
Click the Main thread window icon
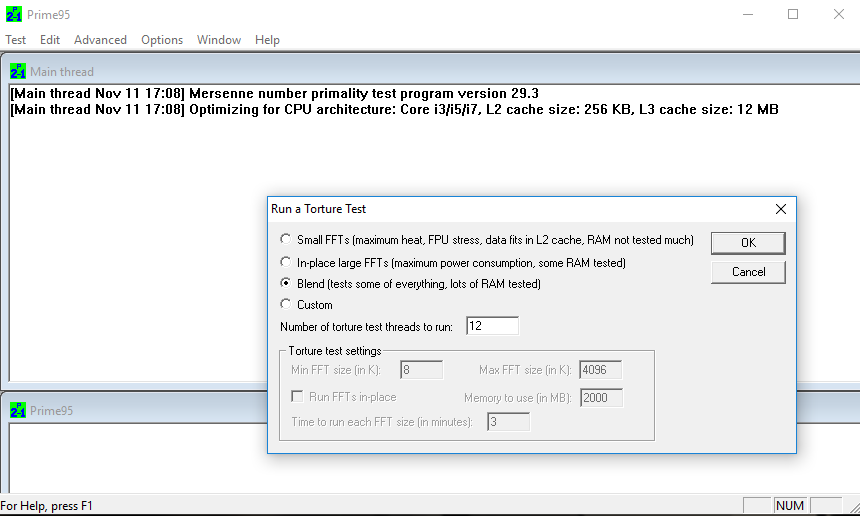coord(18,71)
